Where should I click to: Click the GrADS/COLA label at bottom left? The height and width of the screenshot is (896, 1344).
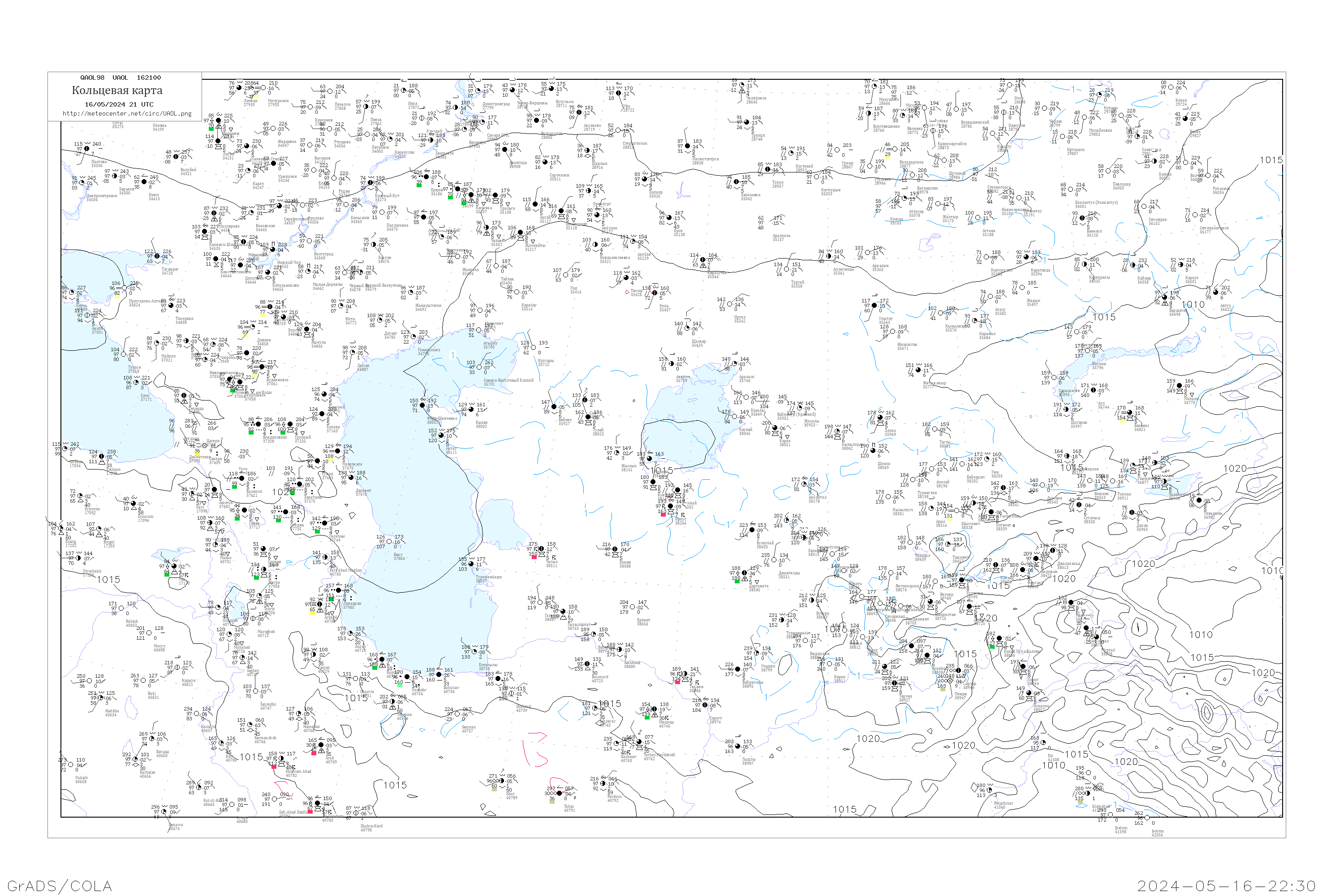60,886
